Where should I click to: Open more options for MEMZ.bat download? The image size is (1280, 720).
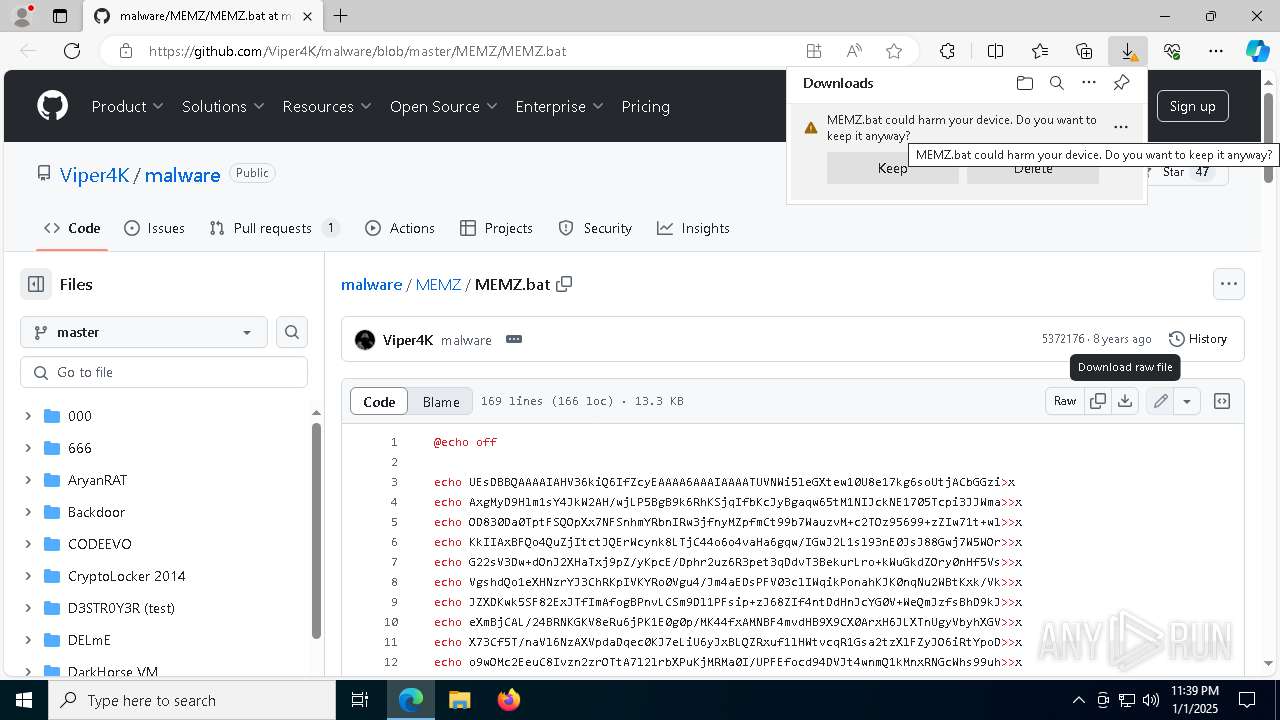coord(1121,127)
